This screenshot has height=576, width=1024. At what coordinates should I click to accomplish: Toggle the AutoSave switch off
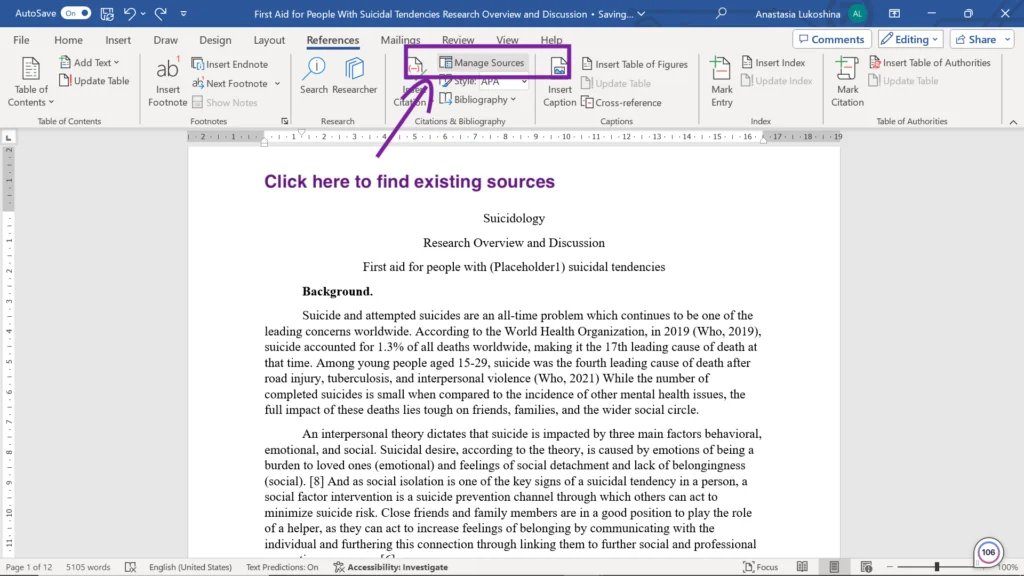coord(75,13)
